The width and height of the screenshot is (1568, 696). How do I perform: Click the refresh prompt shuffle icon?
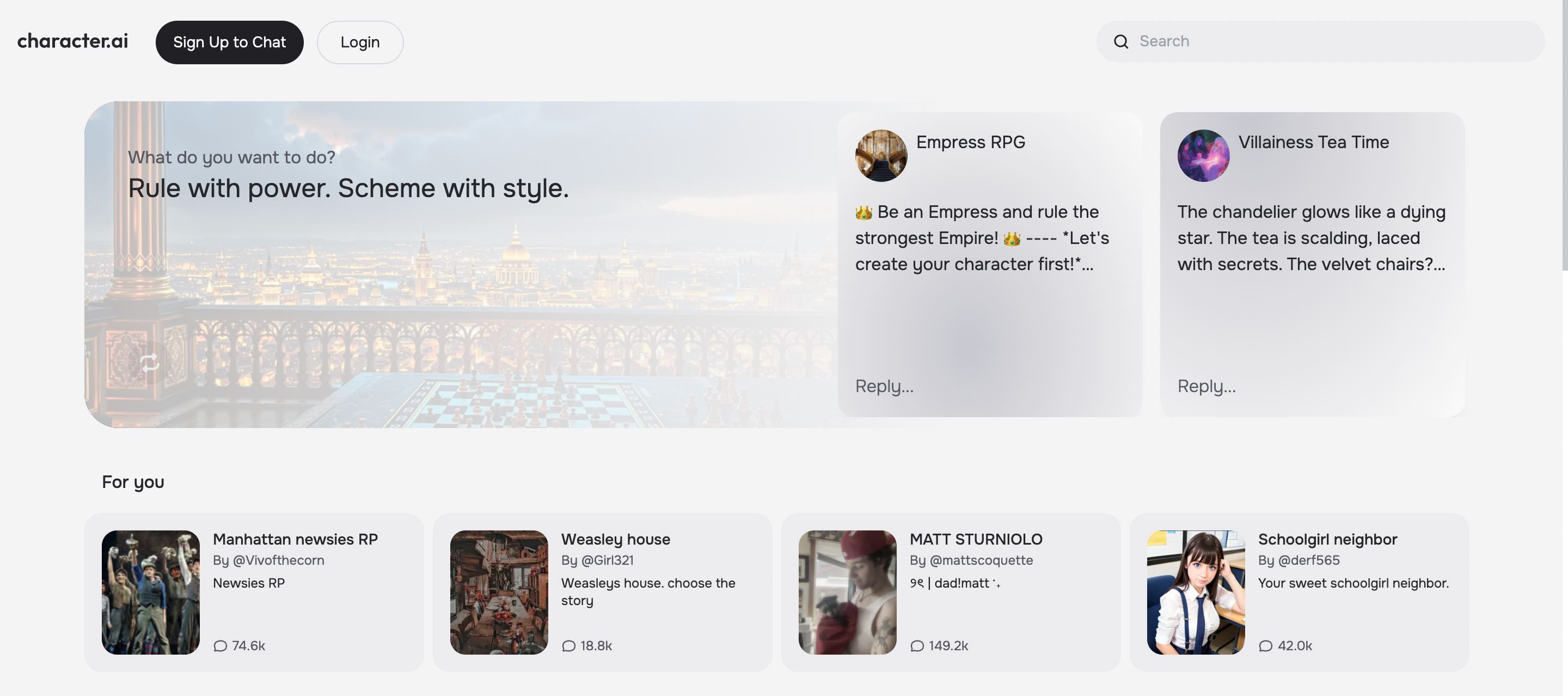pyautogui.click(x=149, y=363)
